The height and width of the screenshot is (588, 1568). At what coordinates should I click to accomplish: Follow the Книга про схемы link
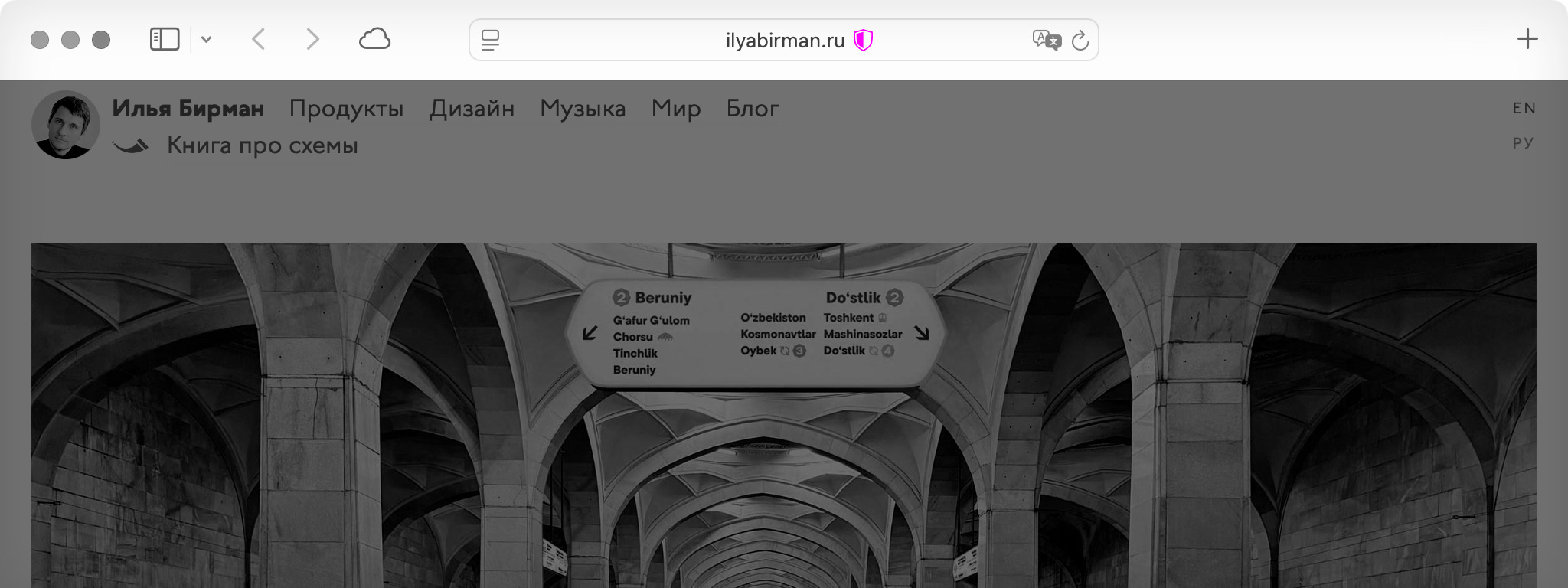coord(263,145)
